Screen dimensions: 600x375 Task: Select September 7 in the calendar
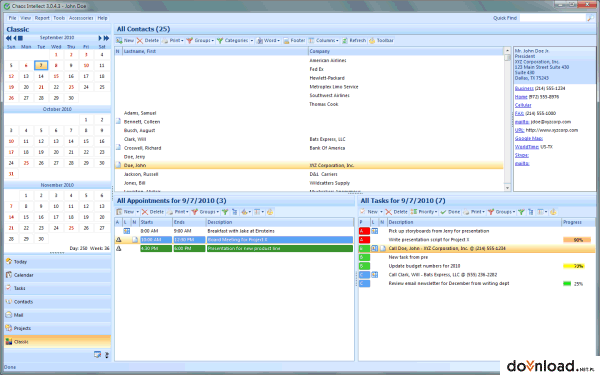pos(41,65)
